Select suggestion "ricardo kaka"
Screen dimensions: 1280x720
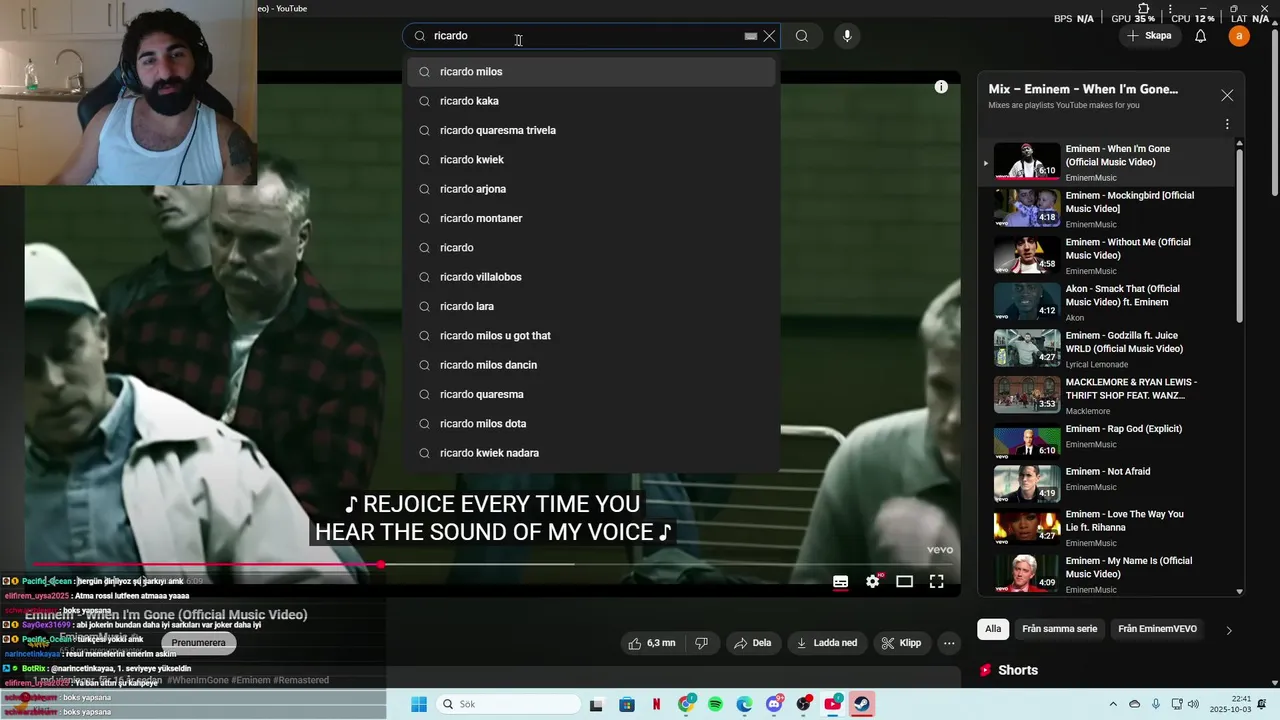591,101
